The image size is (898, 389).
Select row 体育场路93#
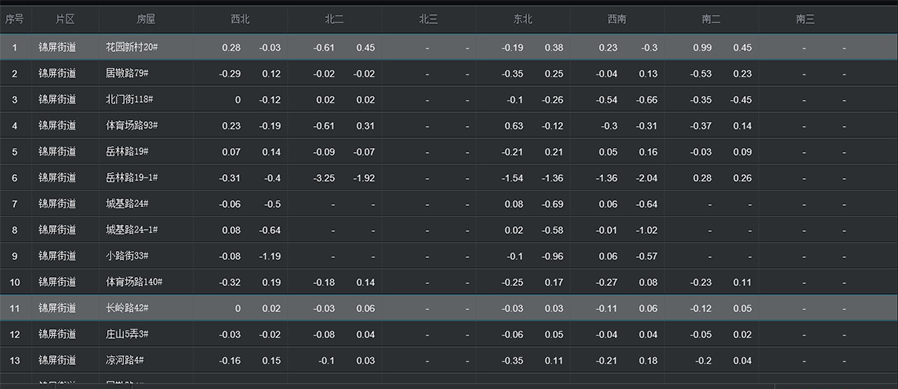[449, 125]
